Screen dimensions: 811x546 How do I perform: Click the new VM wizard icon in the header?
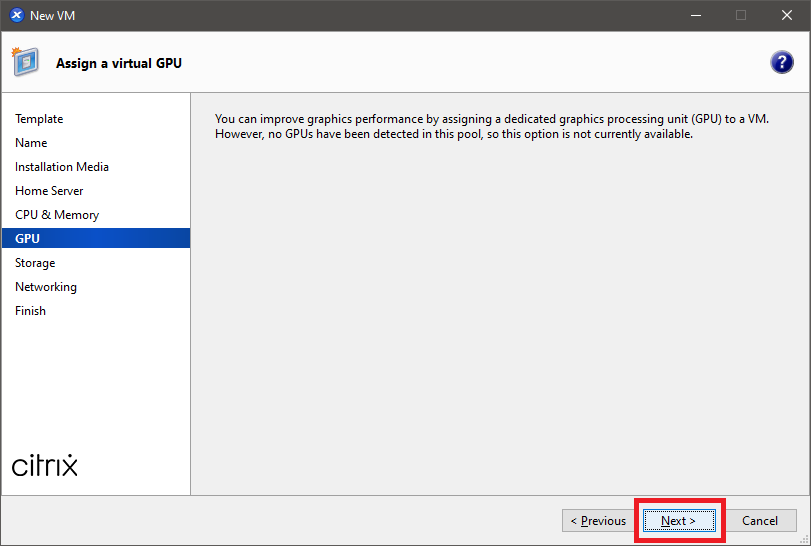(x=25, y=62)
